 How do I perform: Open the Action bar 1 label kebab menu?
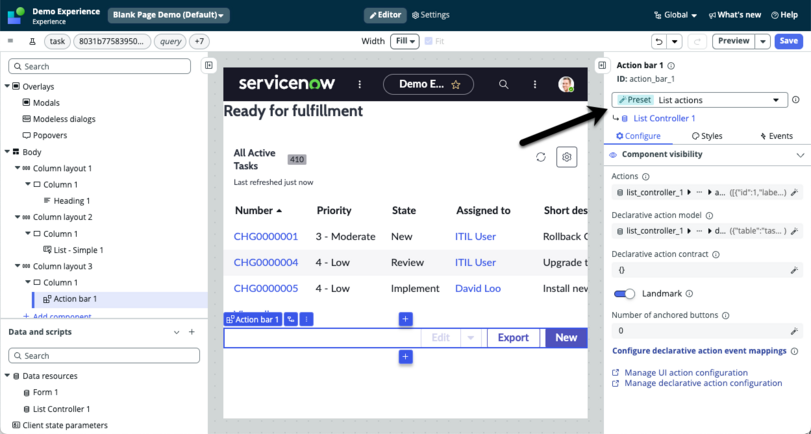tap(307, 320)
